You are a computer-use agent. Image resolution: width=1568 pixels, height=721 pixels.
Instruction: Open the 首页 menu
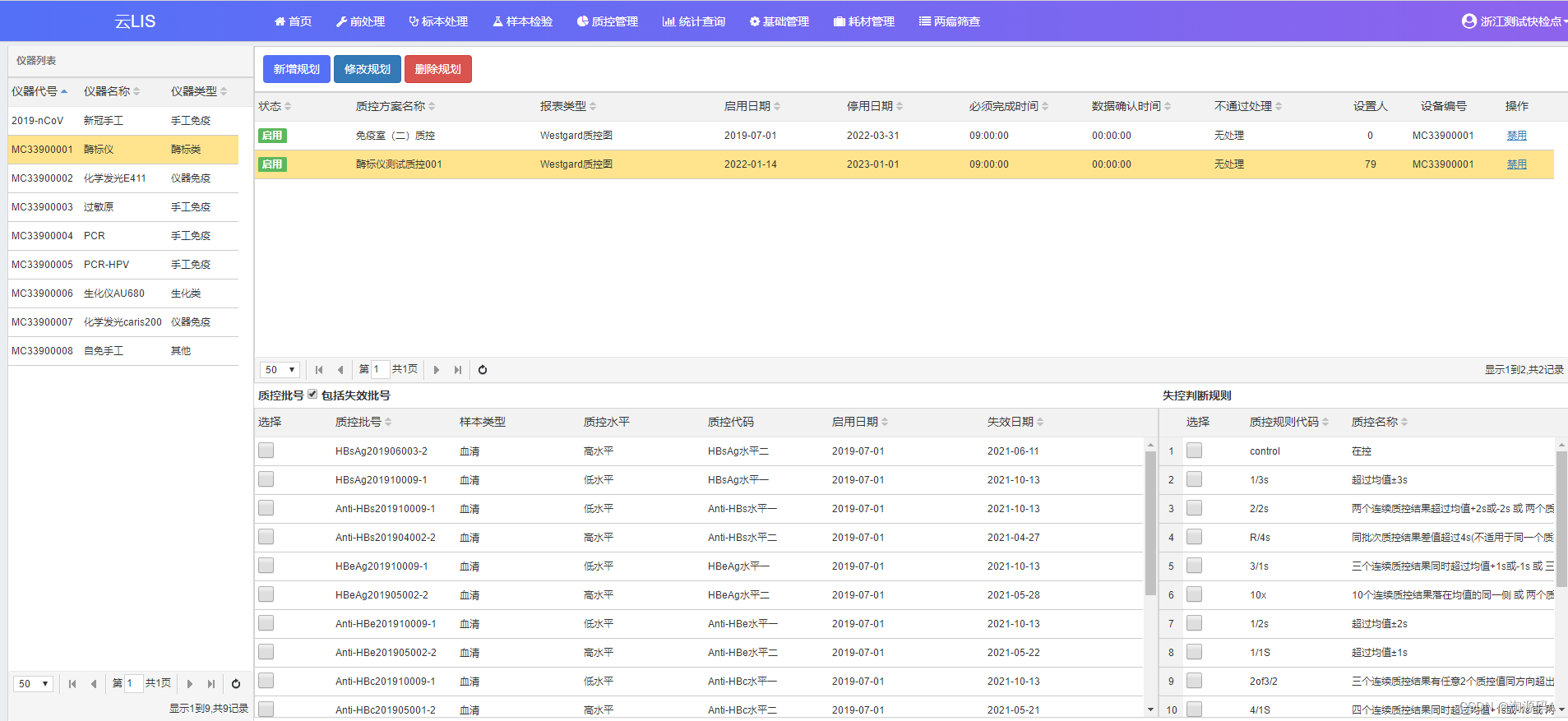293,21
